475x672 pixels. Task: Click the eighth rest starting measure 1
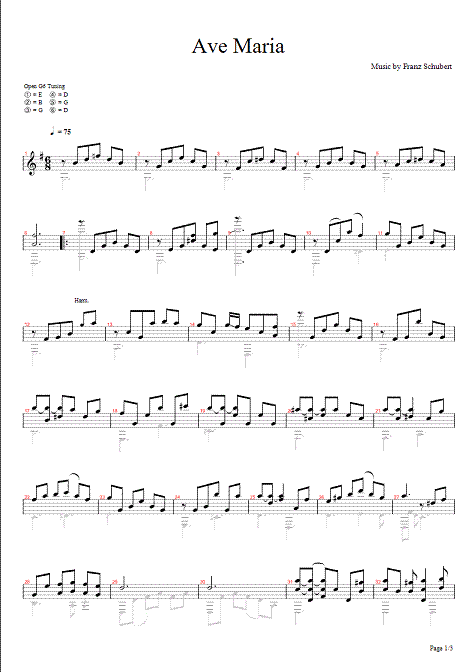point(63,163)
